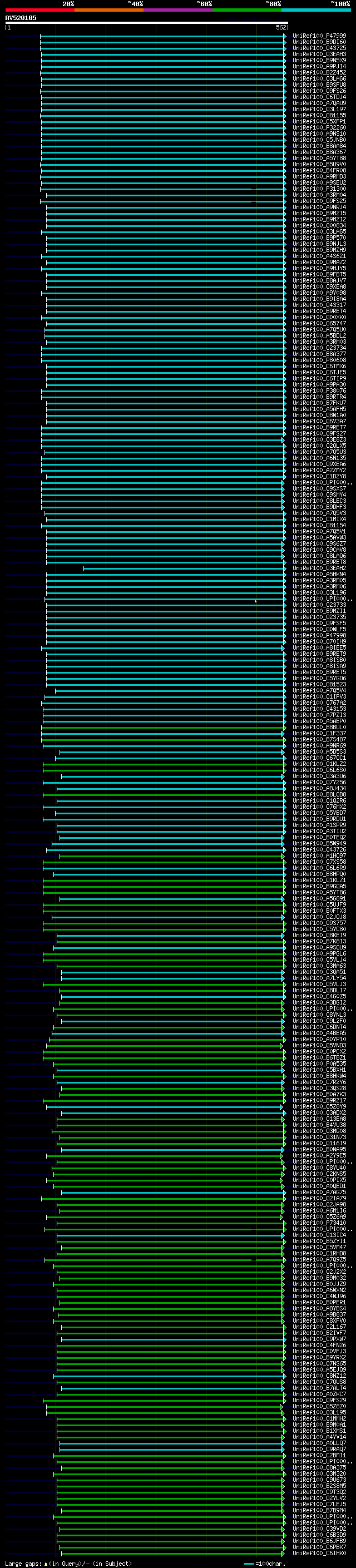Select the UniRef100_Q1KLZ2 hit label
This screenshot has width=356, height=1568.
click(x=319, y=764)
